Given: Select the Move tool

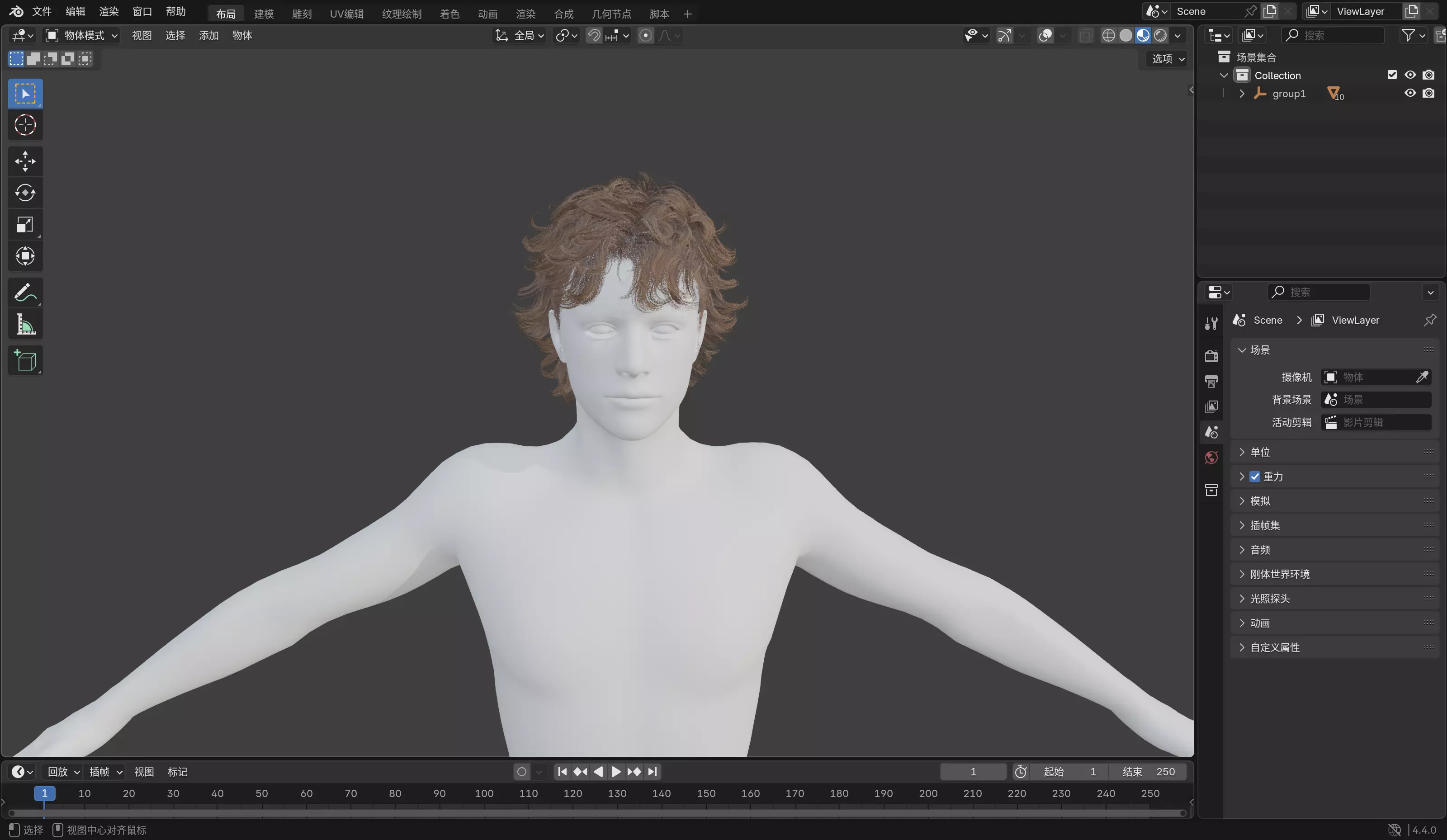Looking at the screenshot, I should [25, 161].
